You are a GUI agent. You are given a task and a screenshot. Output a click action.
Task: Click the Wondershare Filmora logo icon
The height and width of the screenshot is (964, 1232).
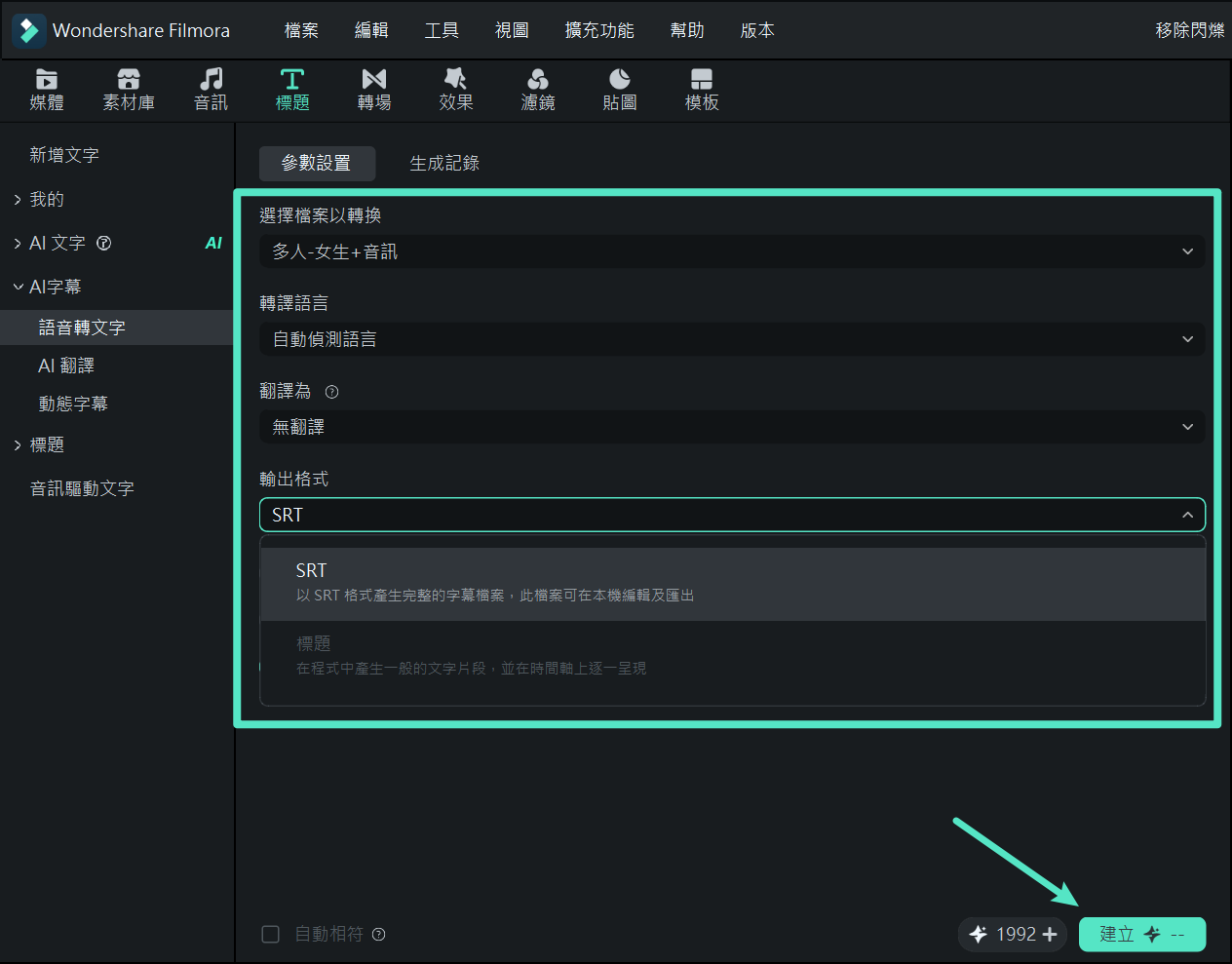click(x=29, y=30)
